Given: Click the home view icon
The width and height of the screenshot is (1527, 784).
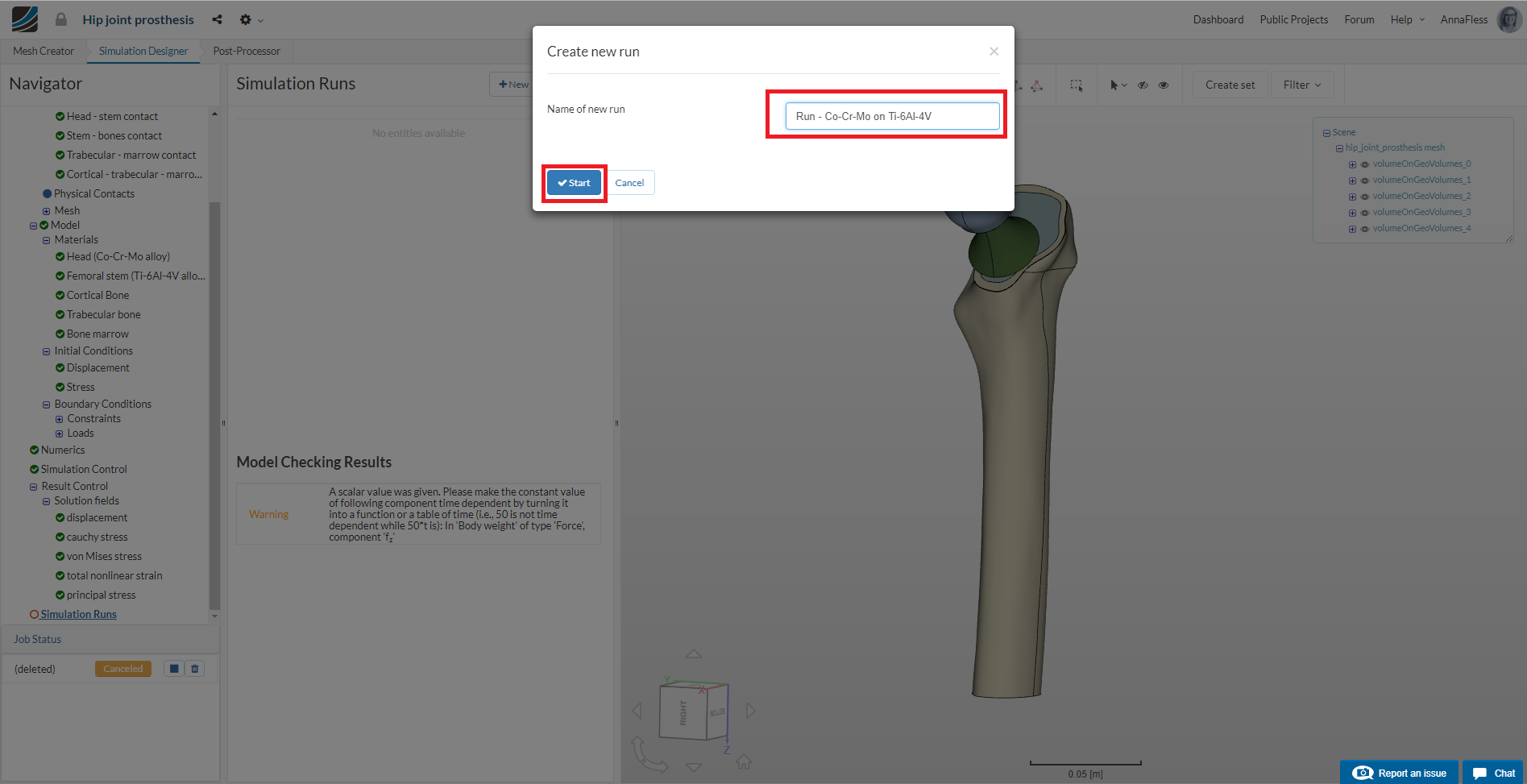Looking at the screenshot, I should tap(744, 761).
